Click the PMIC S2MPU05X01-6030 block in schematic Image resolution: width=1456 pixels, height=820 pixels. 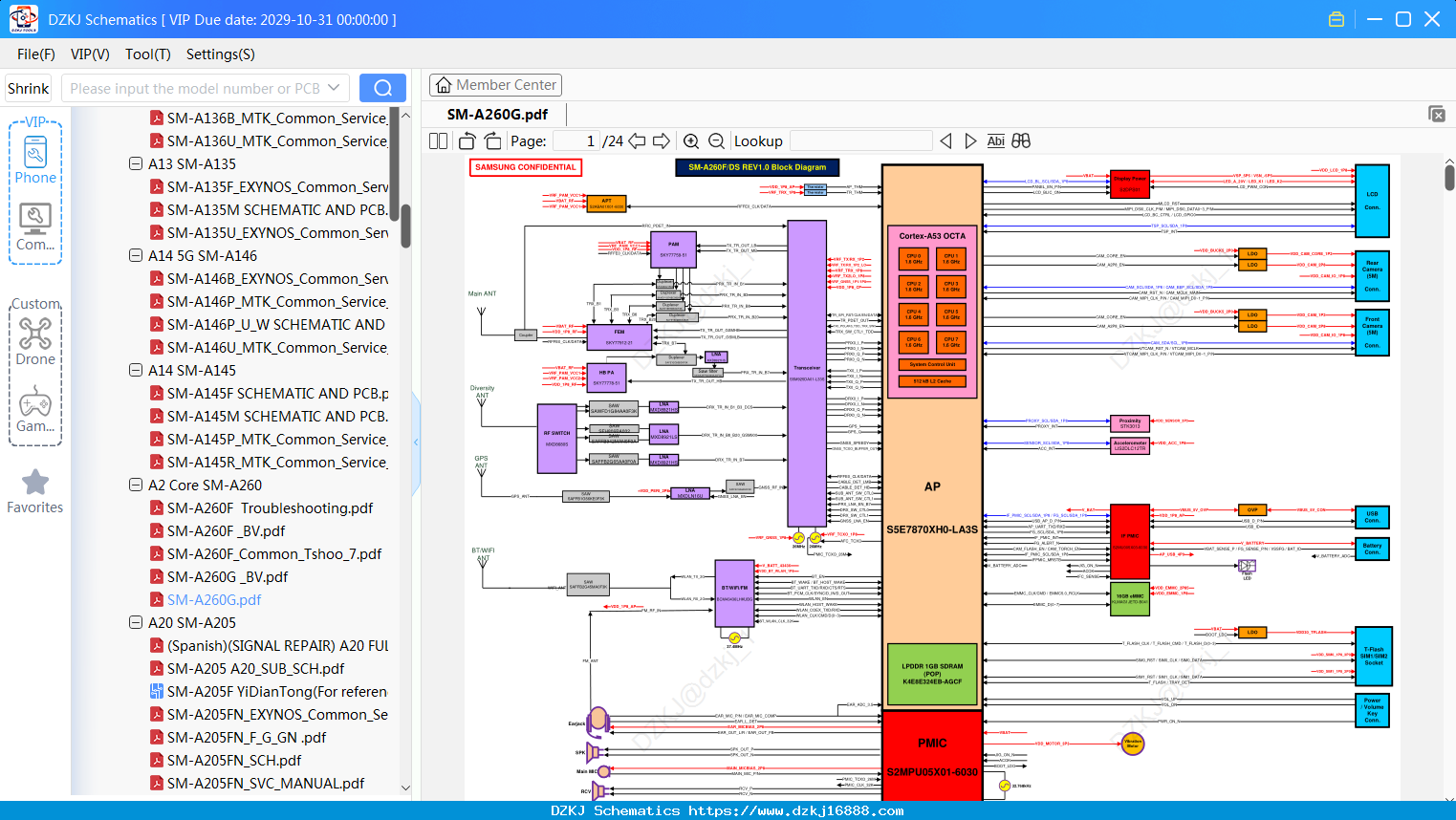(x=932, y=756)
